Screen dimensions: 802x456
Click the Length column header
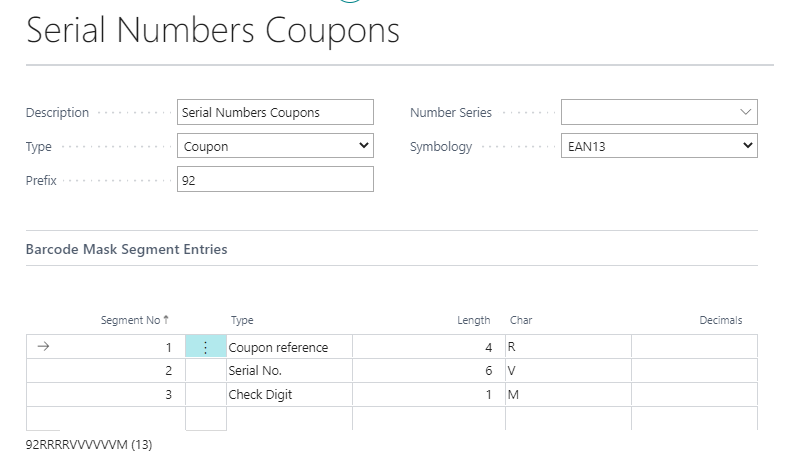(474, 320)
